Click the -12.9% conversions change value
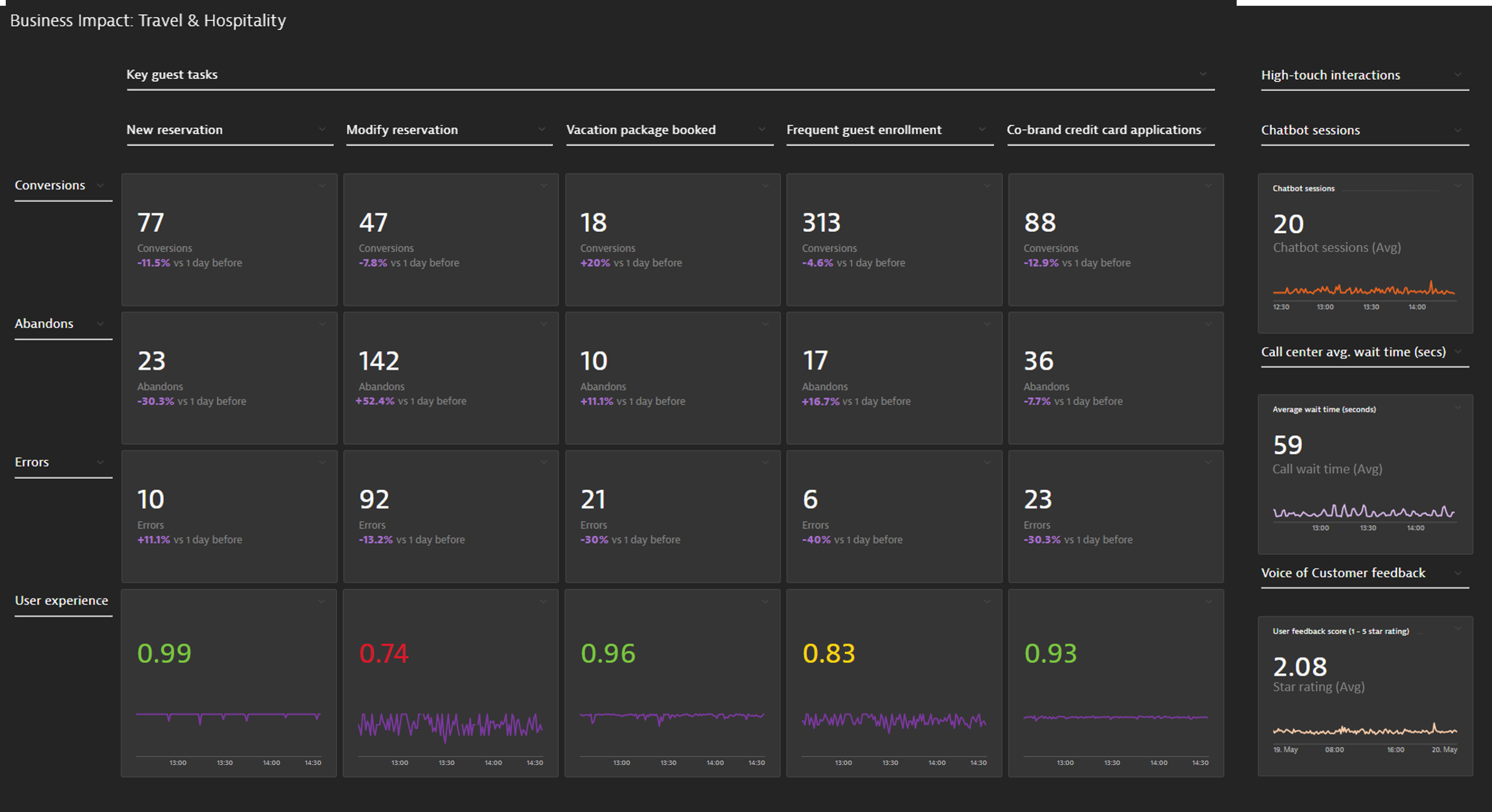 1041,263
